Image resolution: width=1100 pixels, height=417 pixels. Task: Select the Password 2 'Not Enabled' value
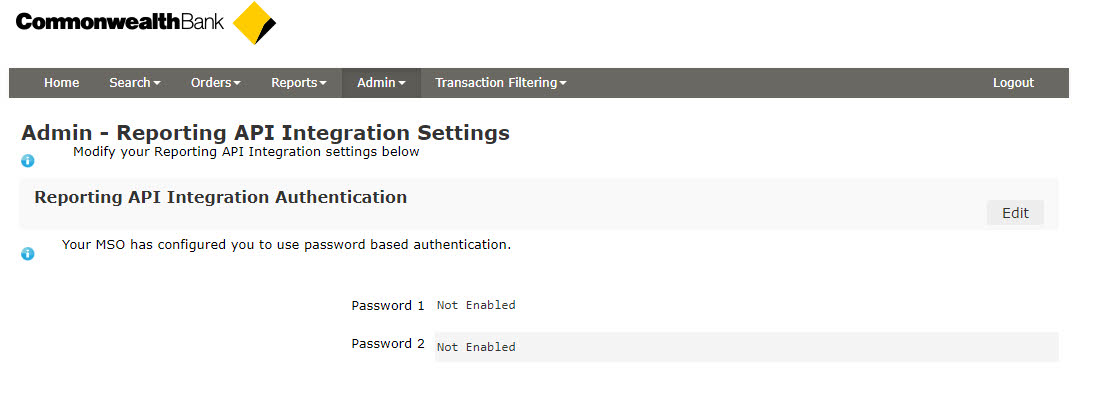476,347
